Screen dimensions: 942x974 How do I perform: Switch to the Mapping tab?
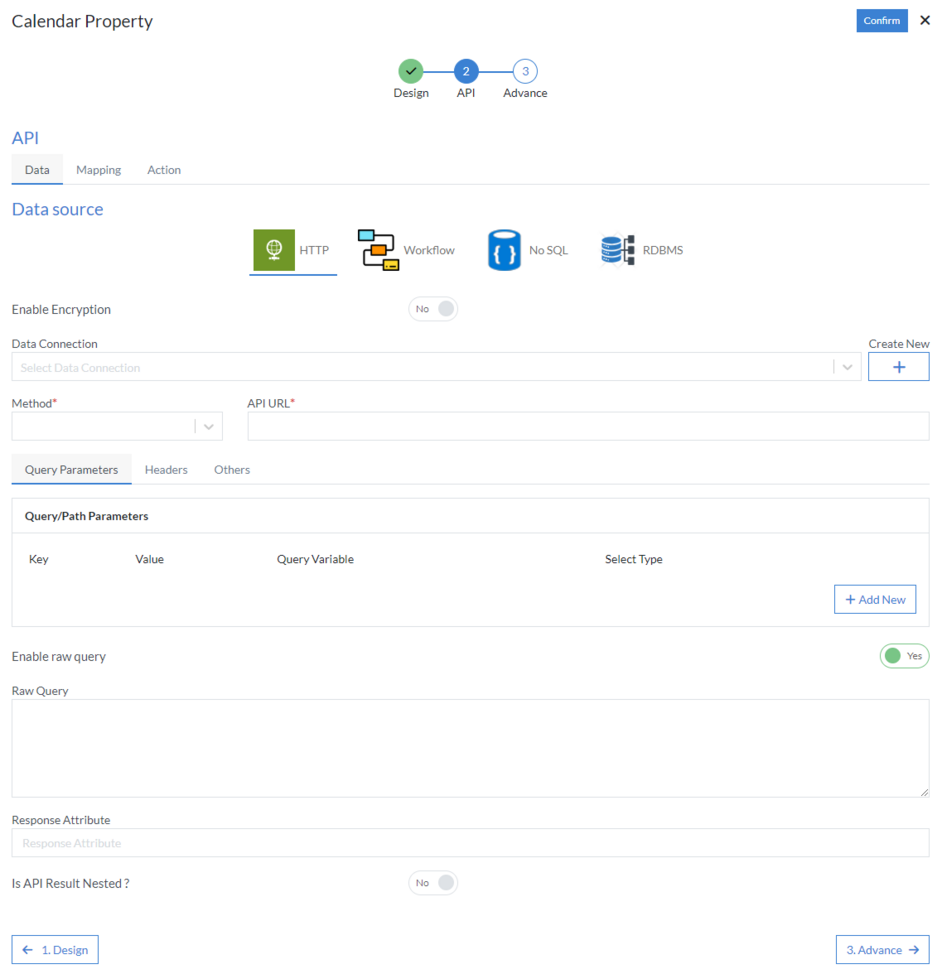98,169
